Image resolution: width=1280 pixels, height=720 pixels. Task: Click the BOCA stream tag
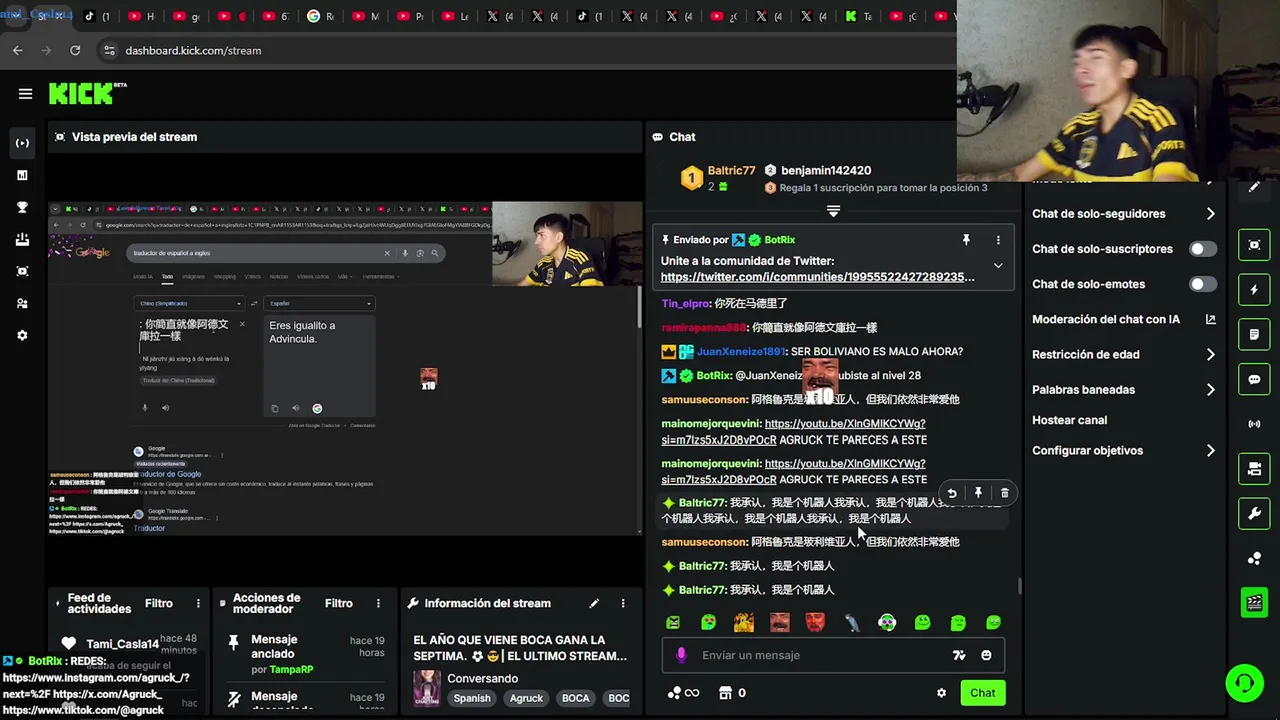(x=575, y=698)
